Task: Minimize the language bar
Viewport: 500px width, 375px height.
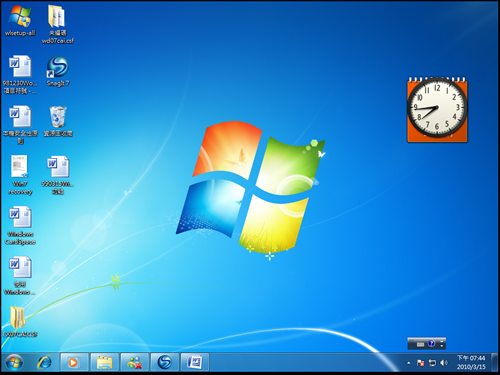Action: (x=442, y=341)
